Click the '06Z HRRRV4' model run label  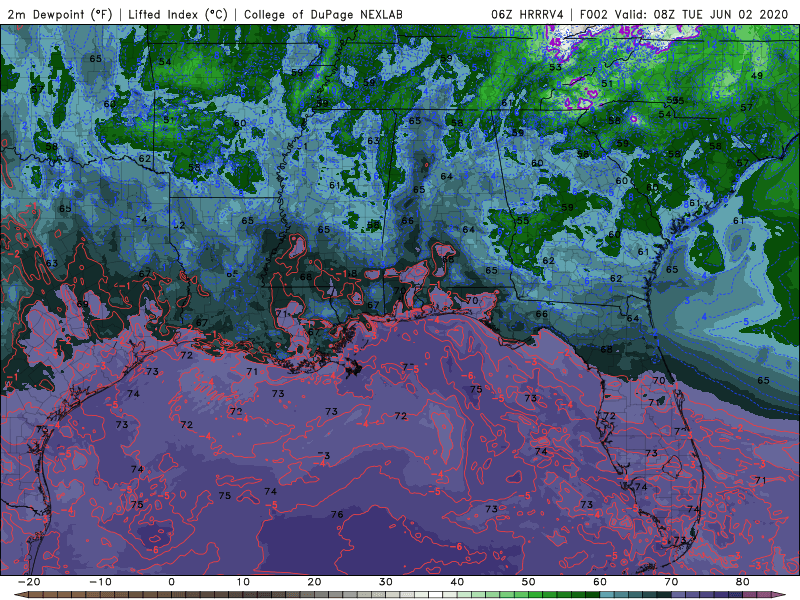(527, 14)
